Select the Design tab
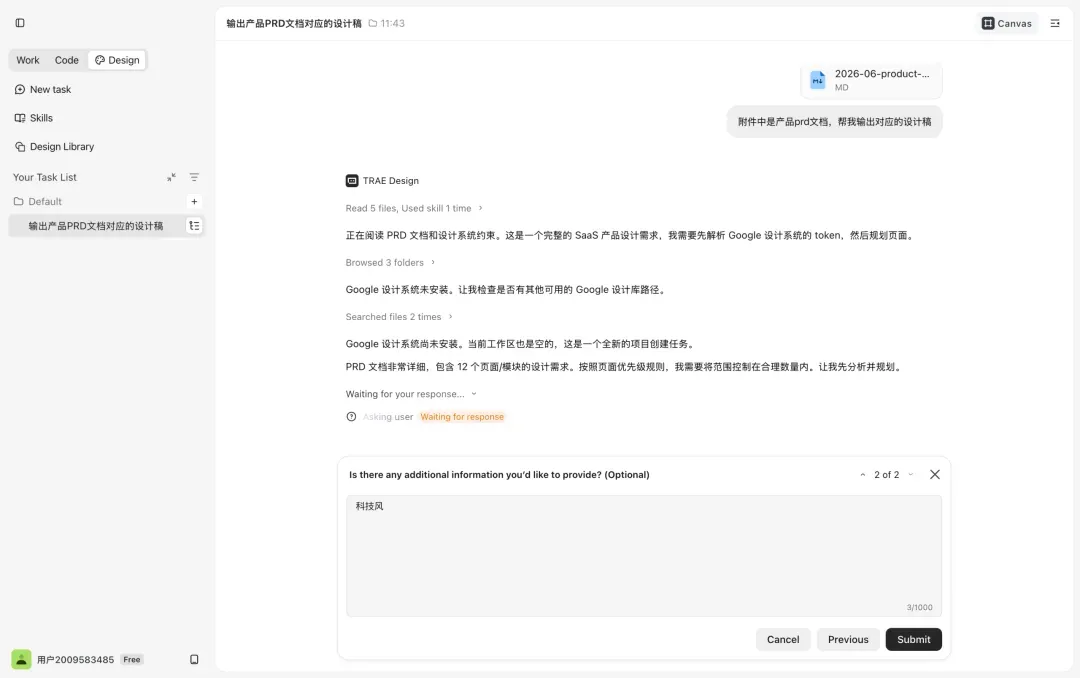Image resolution: width=1080 pixels, height=678 pixels. [x=117, y=60]
